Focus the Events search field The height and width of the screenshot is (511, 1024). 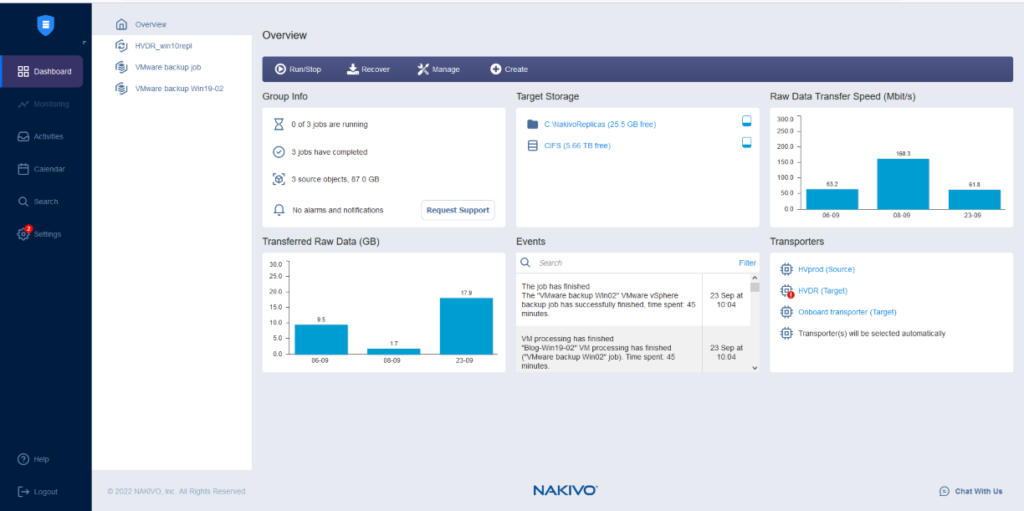pyautogui.click(x=633, y=263)
